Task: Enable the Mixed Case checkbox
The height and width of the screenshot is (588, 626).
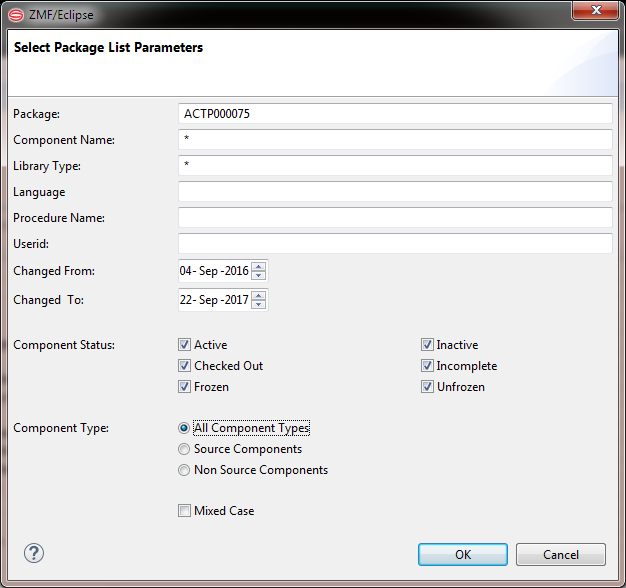Action: click(184, 511)
